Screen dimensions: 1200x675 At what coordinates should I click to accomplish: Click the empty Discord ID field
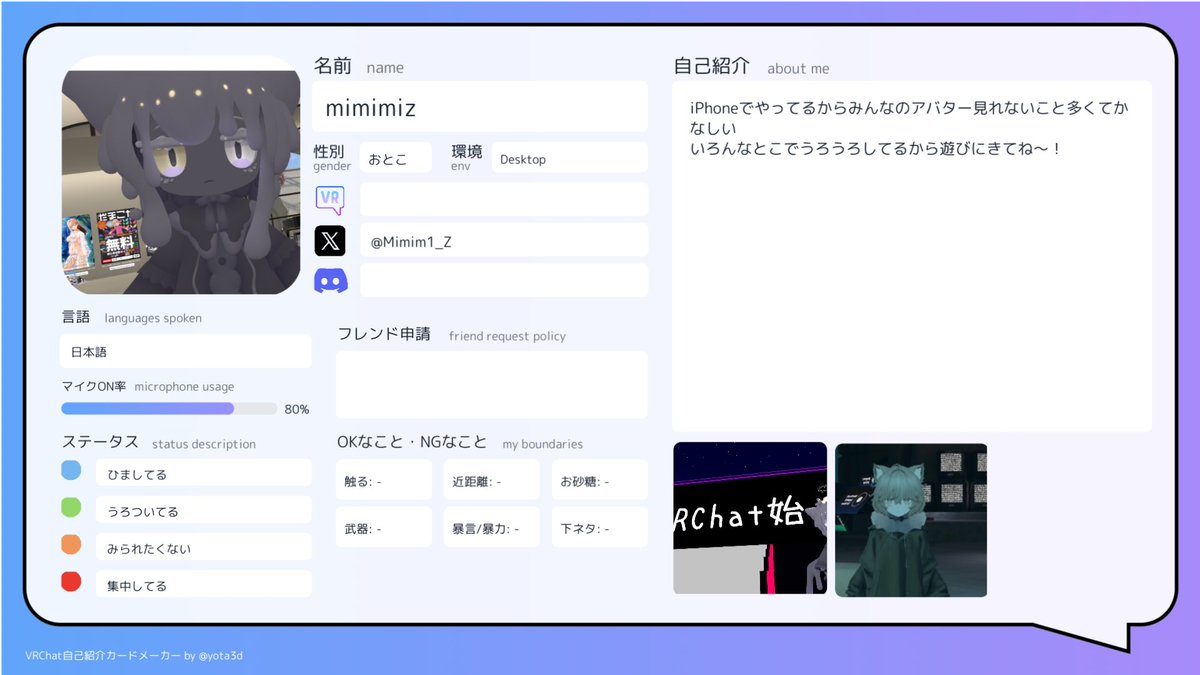pyautogui.click(x=504, y=280)
